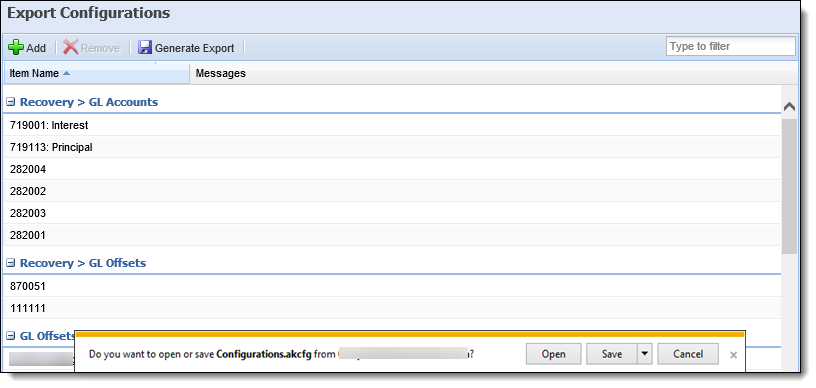Image resolution: width=816 pixels, height=388 pixels.
Task: Select the 870051 offset row
Action: [x=392, y=286]
